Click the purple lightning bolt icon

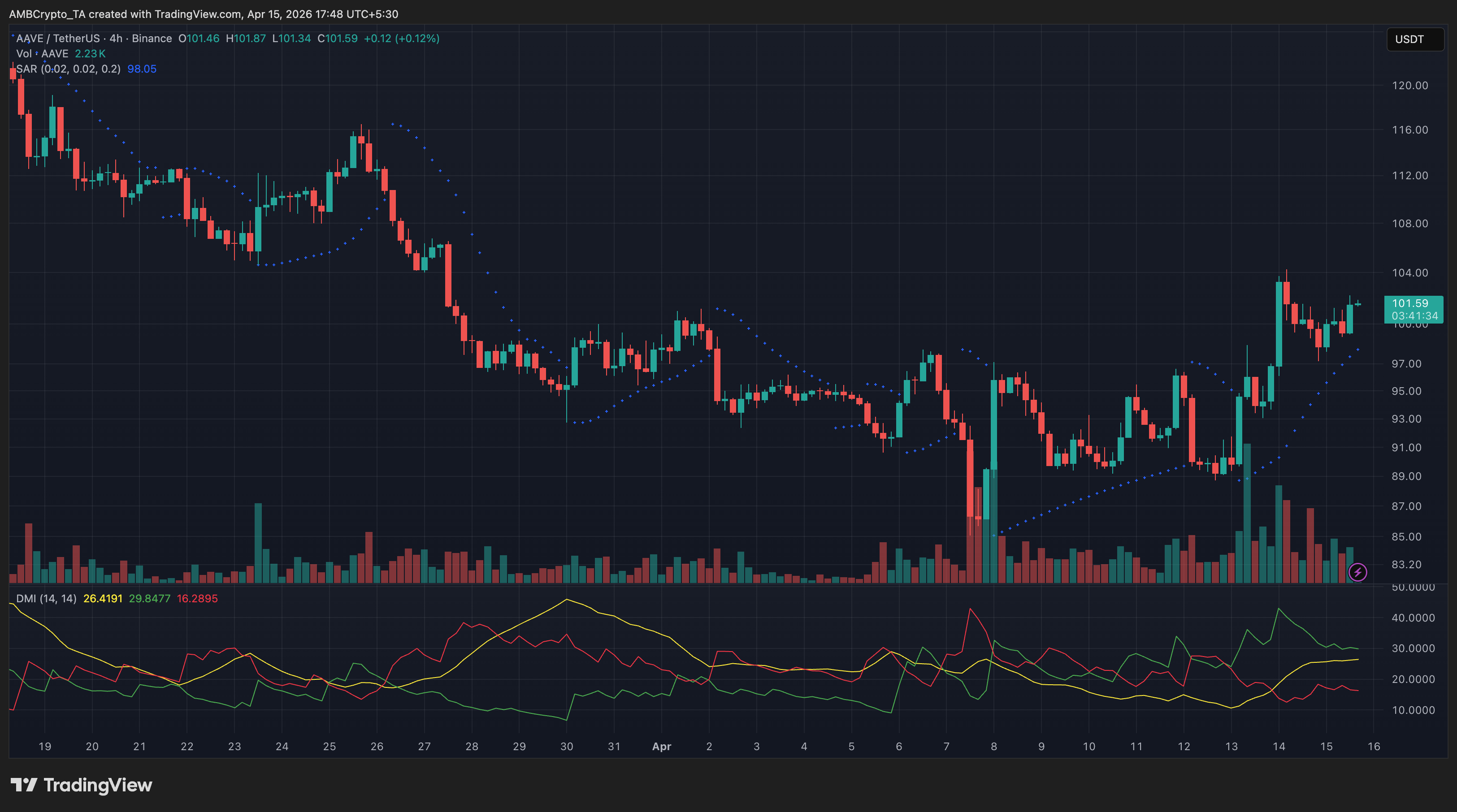[1357, 572]
